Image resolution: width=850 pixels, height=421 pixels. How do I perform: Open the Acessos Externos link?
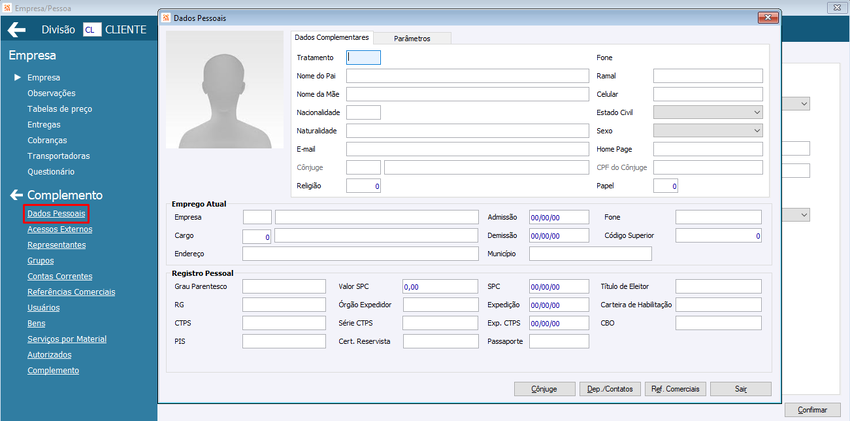coord(60,229)
